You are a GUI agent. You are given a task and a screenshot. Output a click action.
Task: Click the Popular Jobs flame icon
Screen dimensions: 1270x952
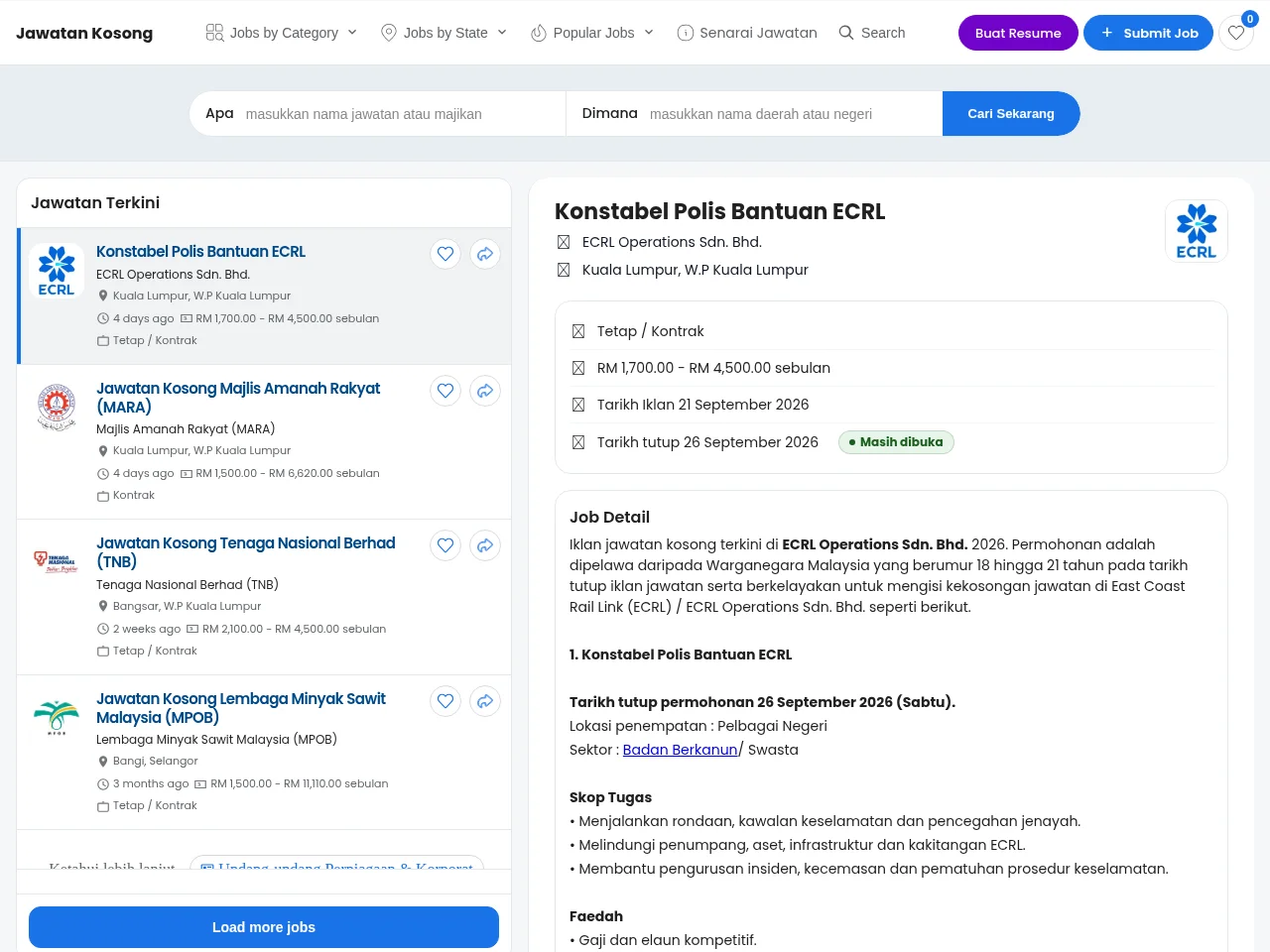(x=539, y=33)
